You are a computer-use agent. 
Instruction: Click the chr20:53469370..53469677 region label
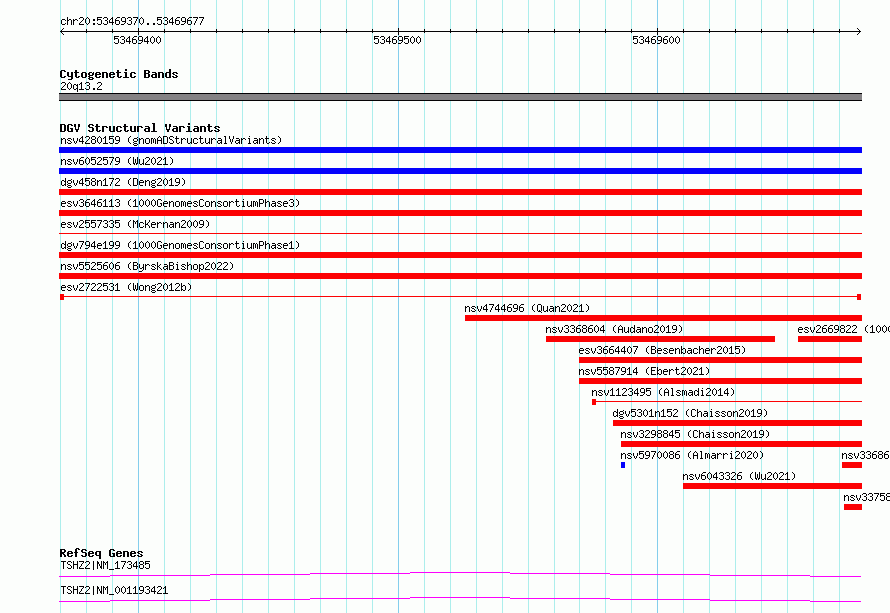132,21
